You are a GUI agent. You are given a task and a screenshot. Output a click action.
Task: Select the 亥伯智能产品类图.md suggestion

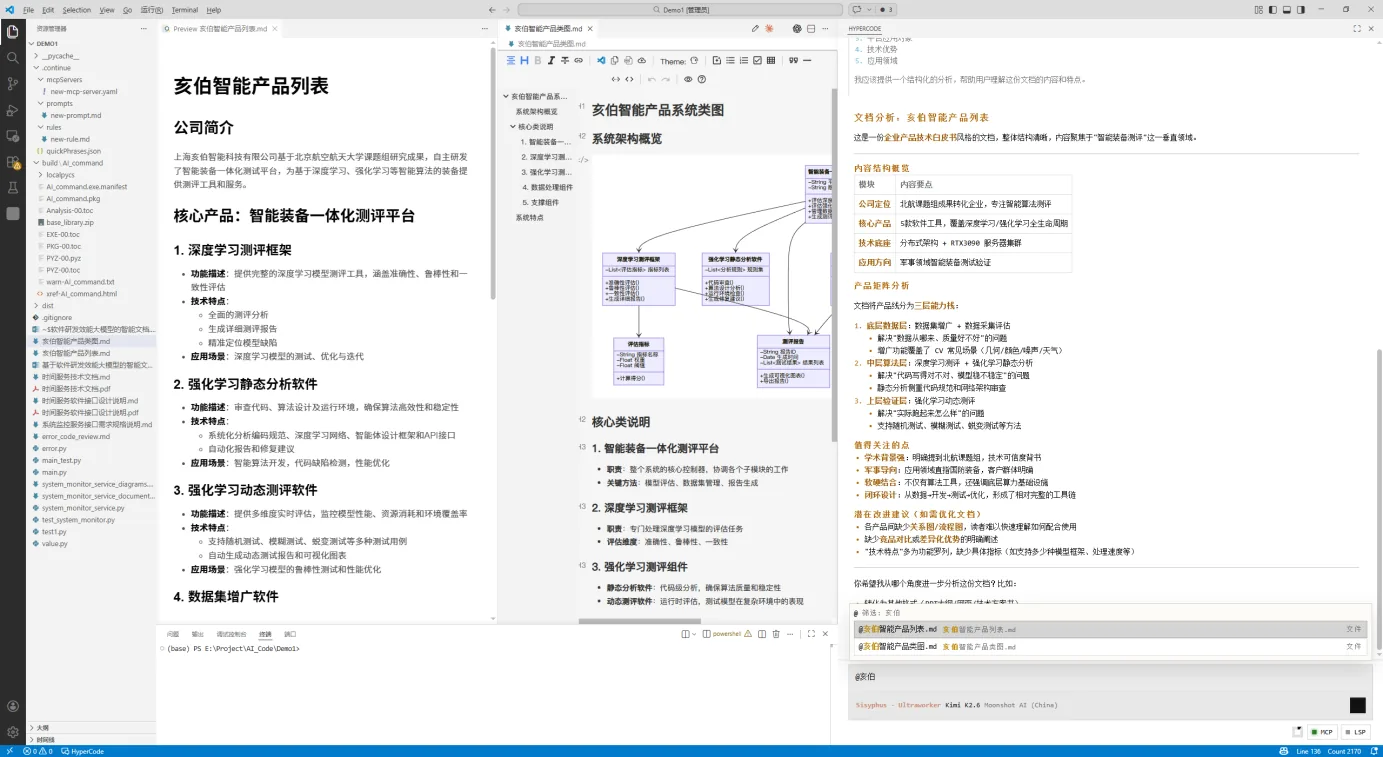(x=1109, y=647)
